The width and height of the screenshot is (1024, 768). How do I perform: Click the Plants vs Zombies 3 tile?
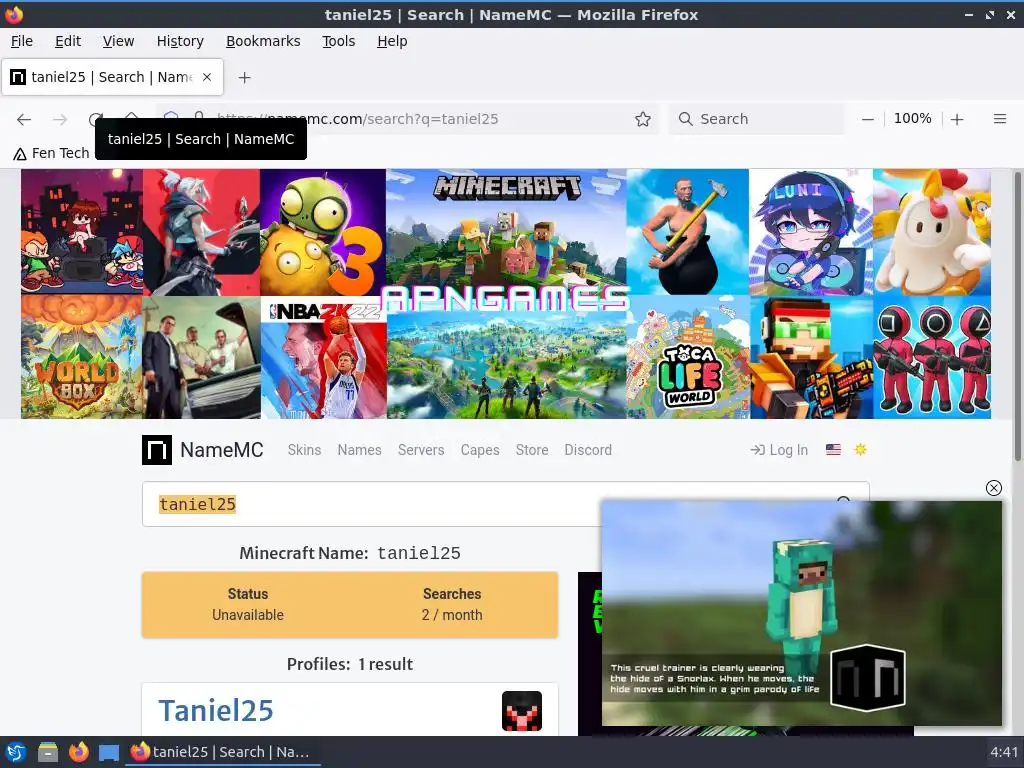[323, 232]
